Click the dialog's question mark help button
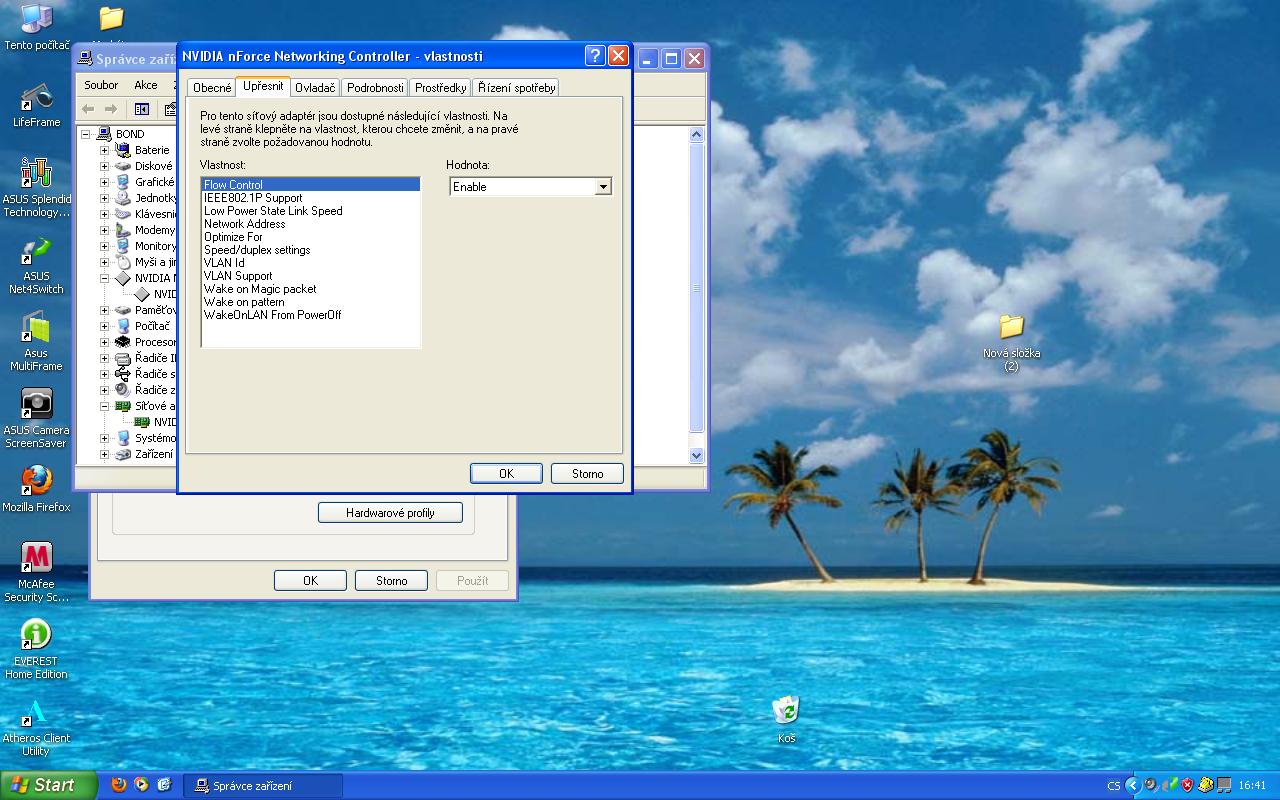 click(x=594, y=56)
